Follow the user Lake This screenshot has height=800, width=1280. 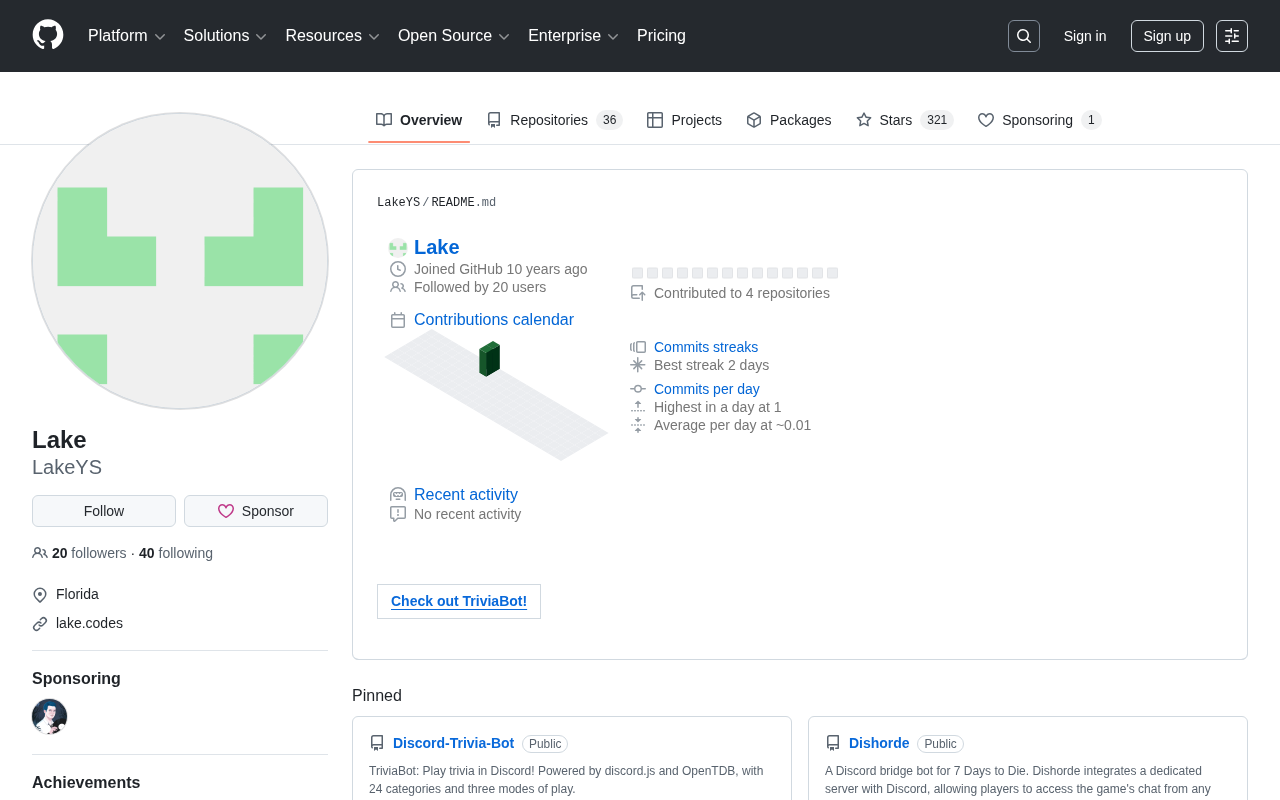(104, 511)
